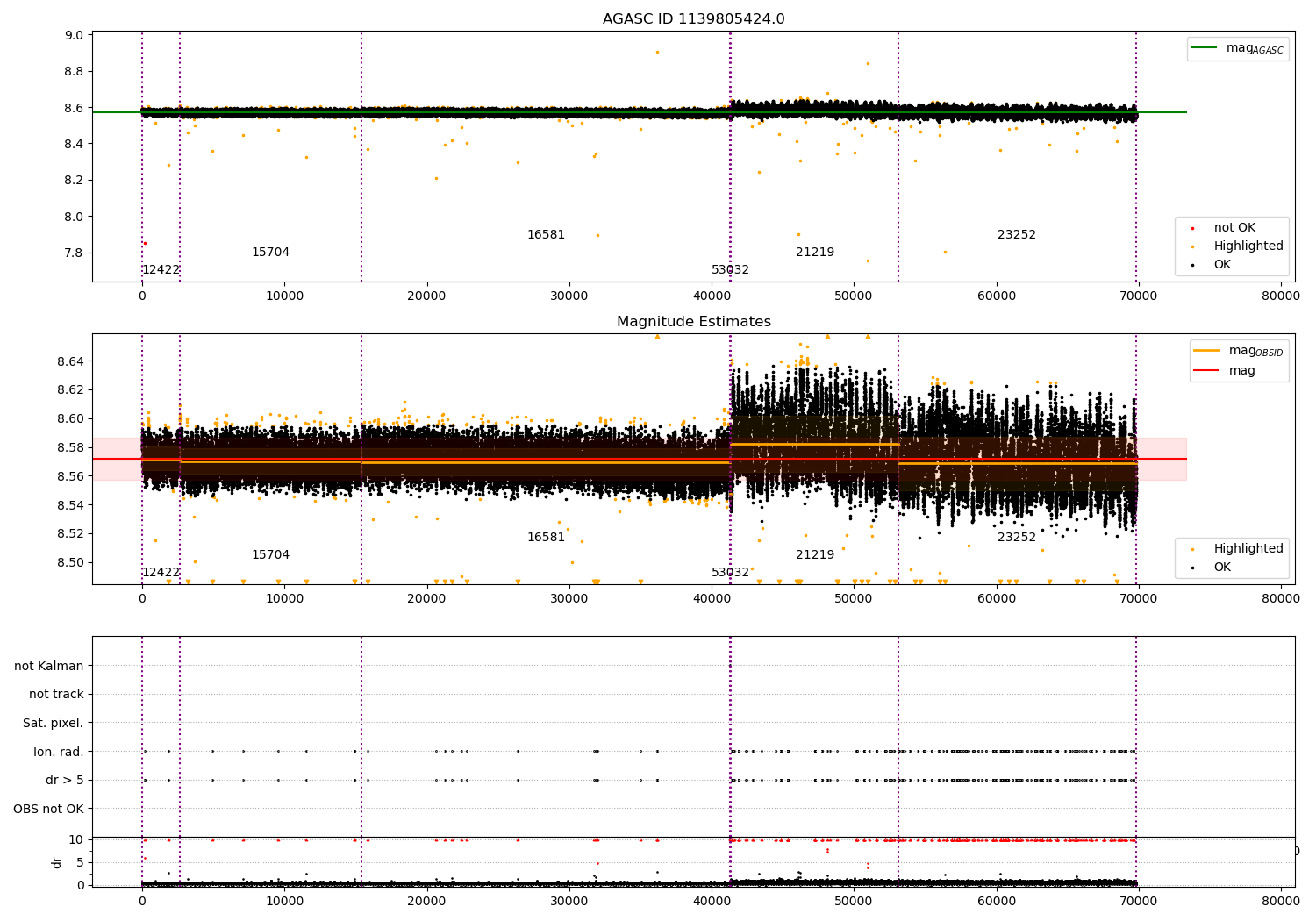1316x921 pixels.
Task: Click the 'not Kalman' axis label
Action: pyautogui.click(x=49, y=666)
